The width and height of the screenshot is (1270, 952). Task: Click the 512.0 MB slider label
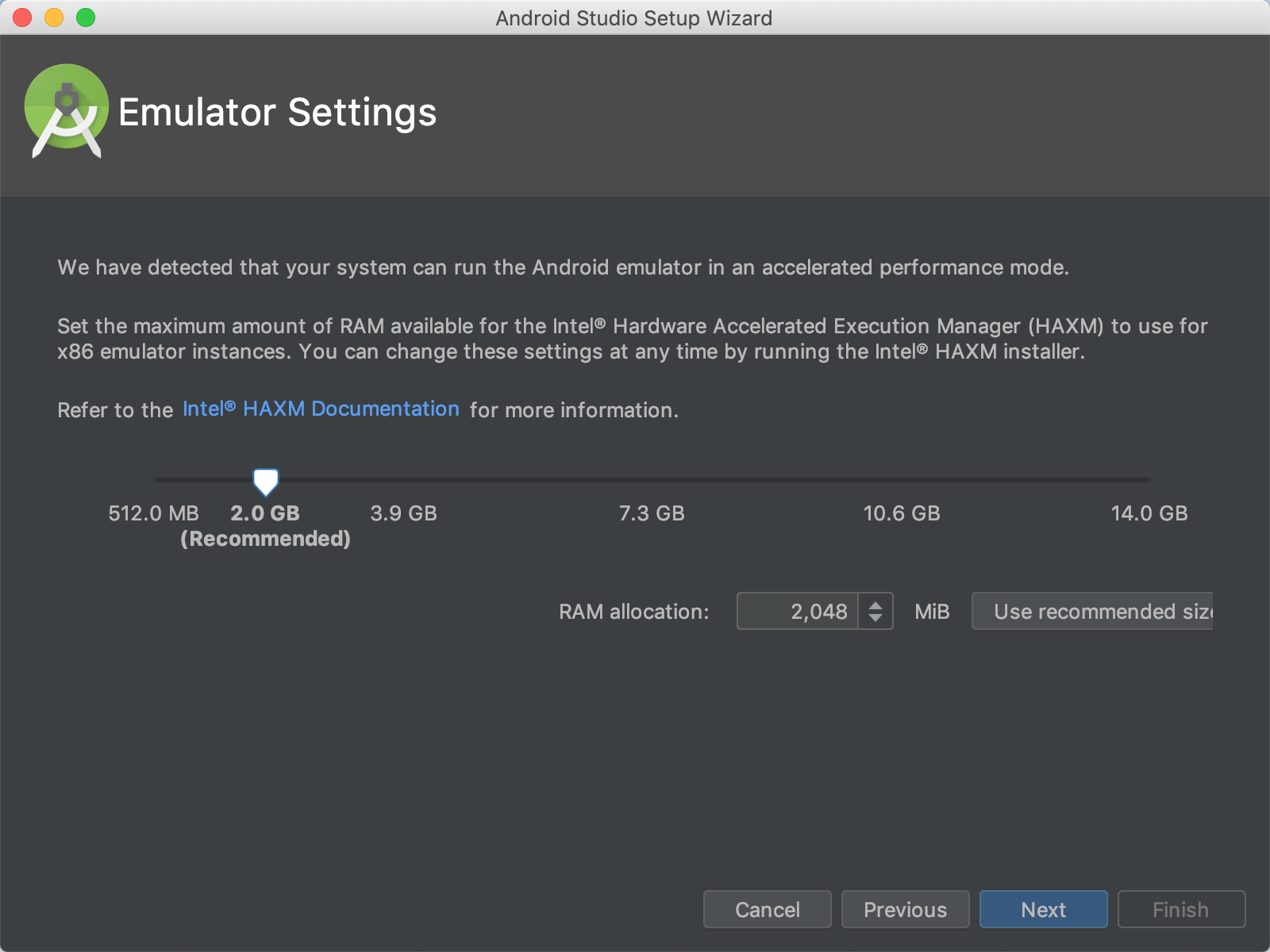point(153,513)
